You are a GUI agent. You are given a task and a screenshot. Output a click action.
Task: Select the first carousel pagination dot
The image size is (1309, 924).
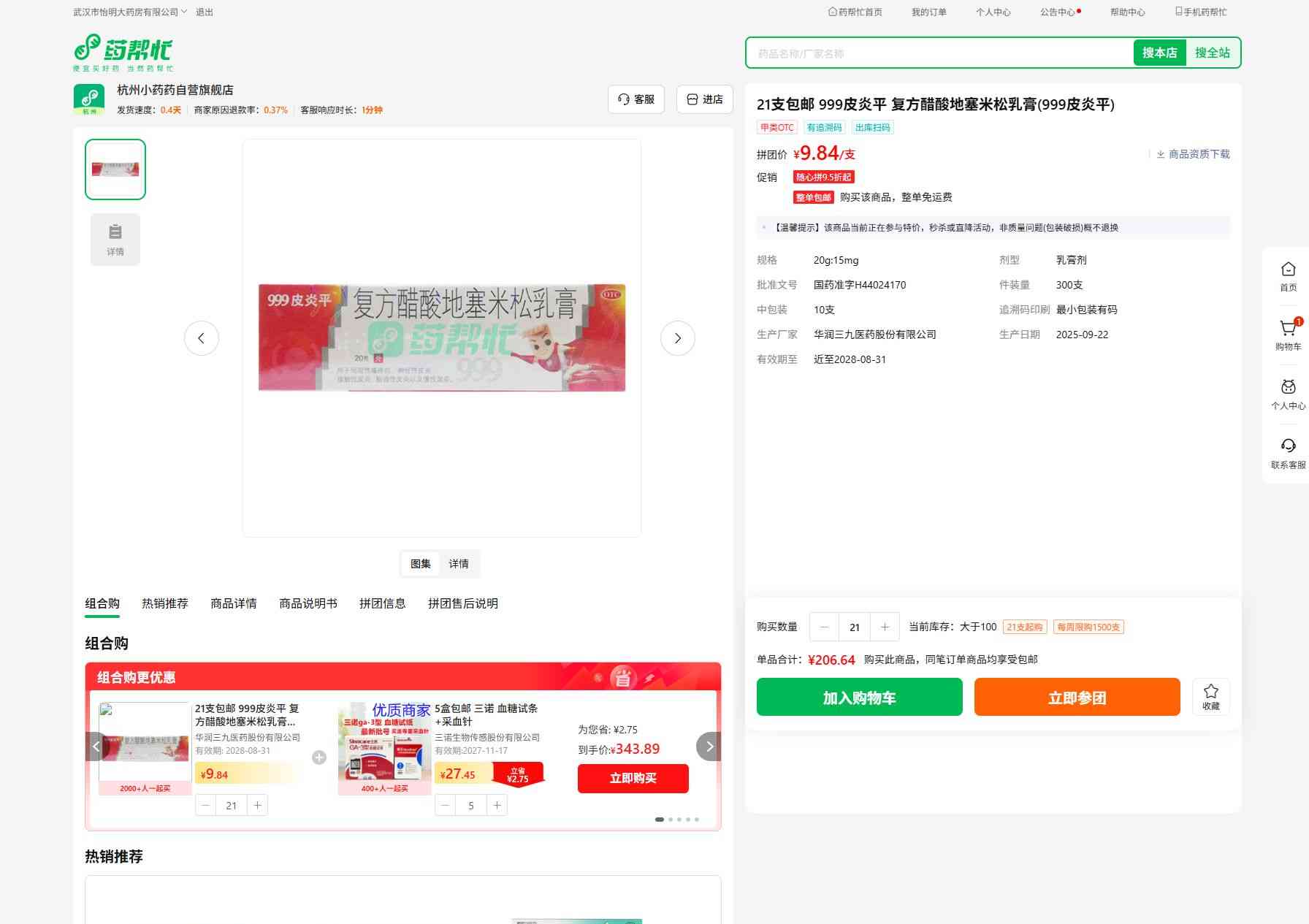tap(660, 820)
